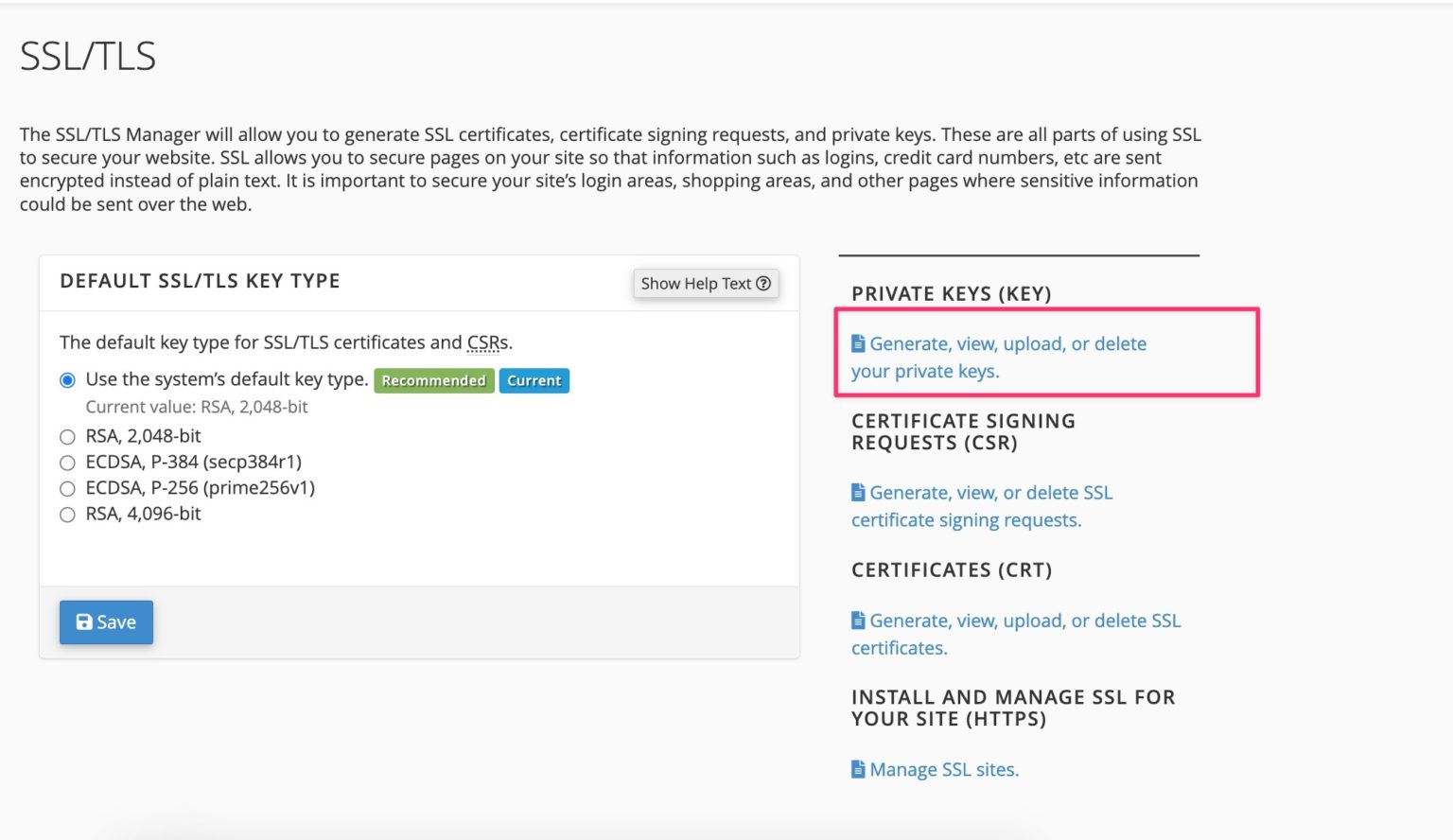This screenshot has width=1453, height=840.
Task: Open the generate or upload SSL certificates link
Action: tap(1024, 621)
